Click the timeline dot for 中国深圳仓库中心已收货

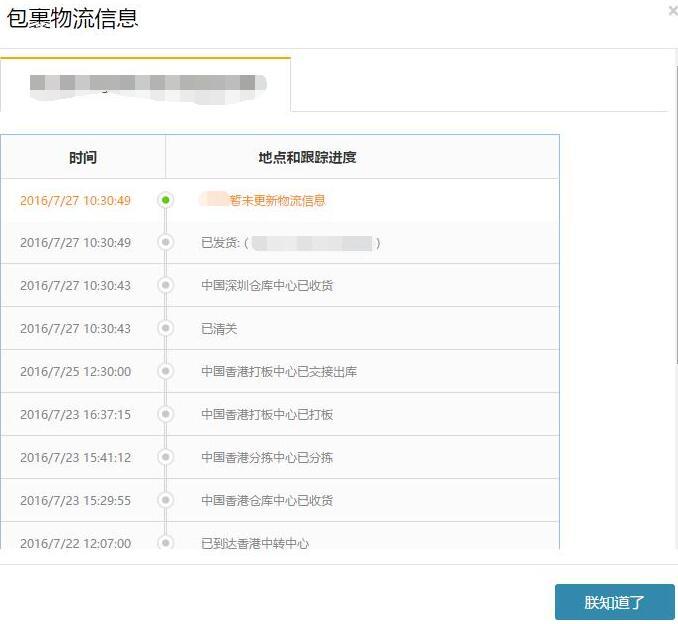coord(166,285)
